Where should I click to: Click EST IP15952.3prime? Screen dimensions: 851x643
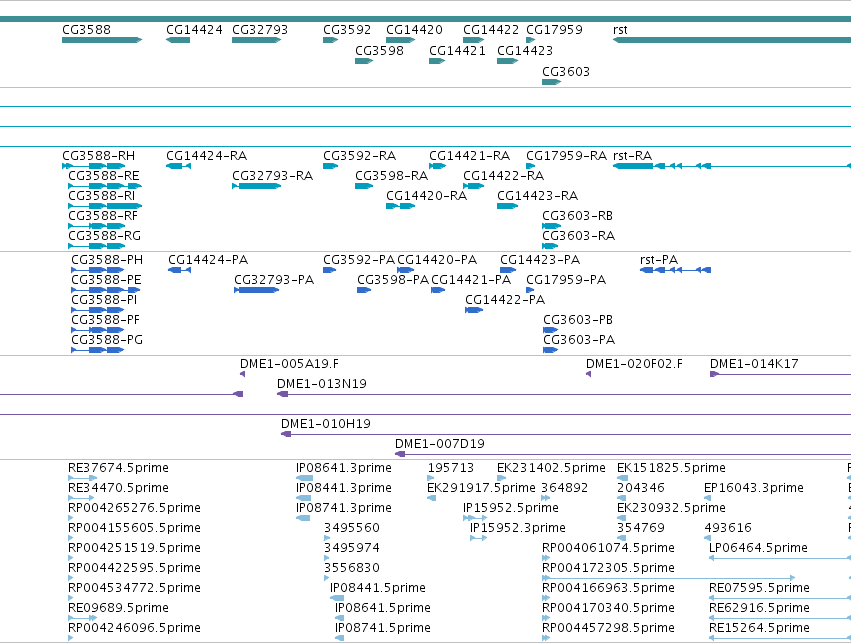click(478, 538)
